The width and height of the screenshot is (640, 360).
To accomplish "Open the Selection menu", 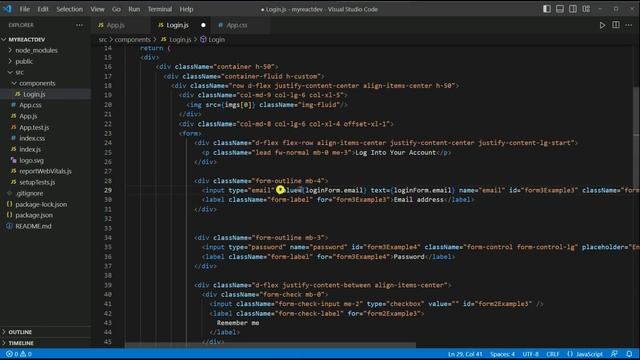I will coord(69,9).
